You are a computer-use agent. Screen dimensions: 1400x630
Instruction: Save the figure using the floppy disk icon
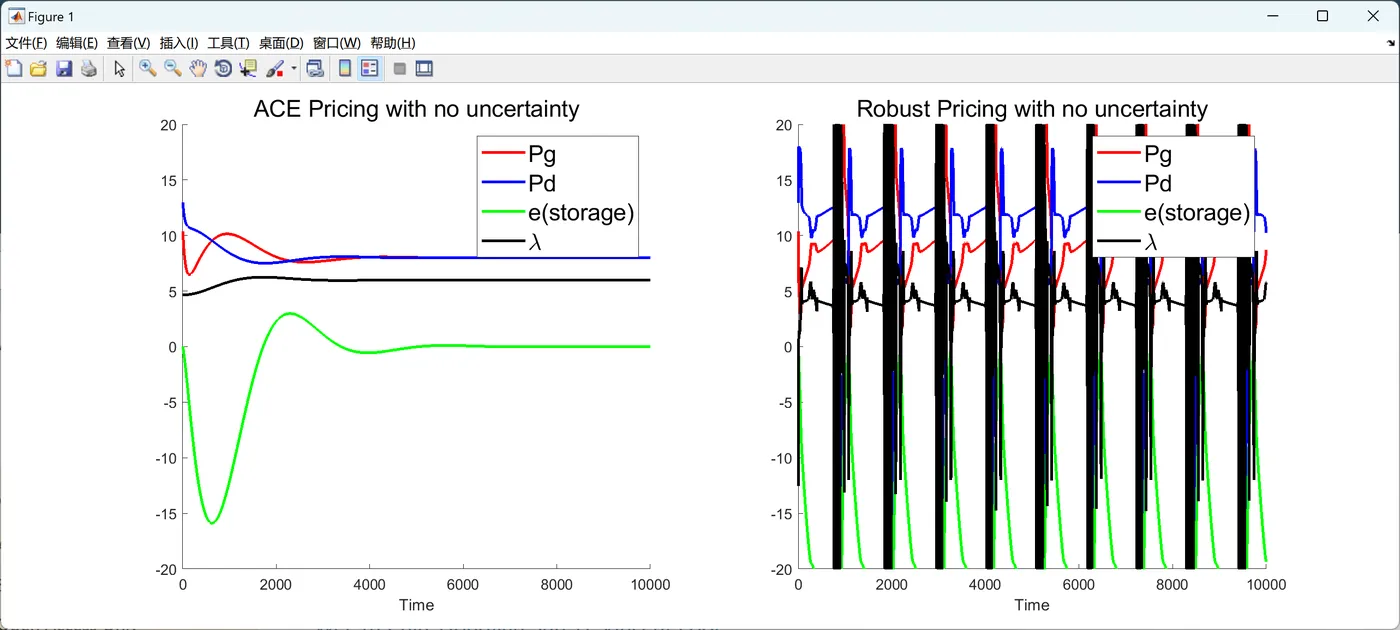[64, 69]
